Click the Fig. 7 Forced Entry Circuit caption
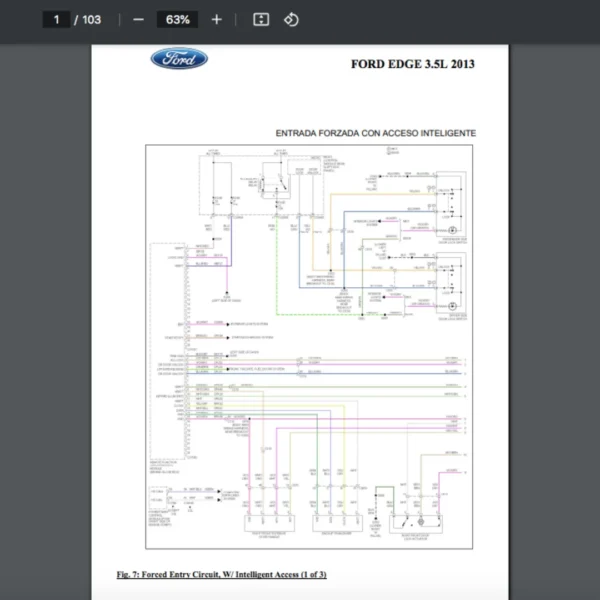This screenshot has width=600, height=600. coord(221,574)
